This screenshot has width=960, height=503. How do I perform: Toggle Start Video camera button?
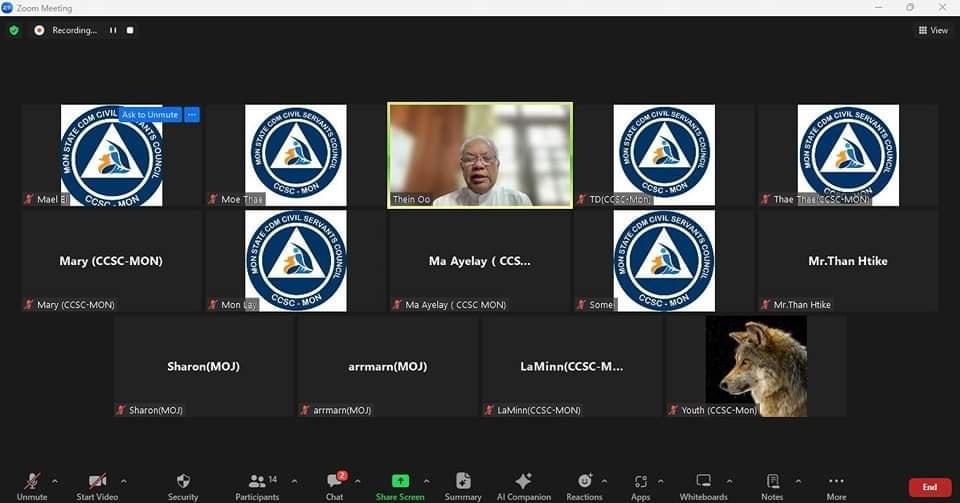pos(97,486)
